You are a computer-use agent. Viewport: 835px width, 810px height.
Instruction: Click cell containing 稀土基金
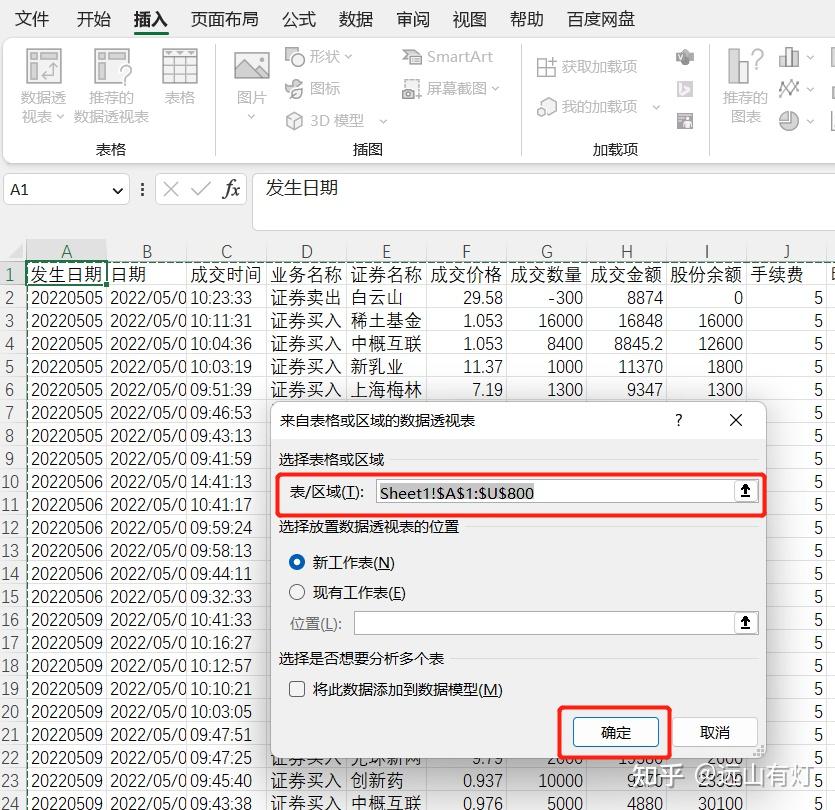(386, 320)
